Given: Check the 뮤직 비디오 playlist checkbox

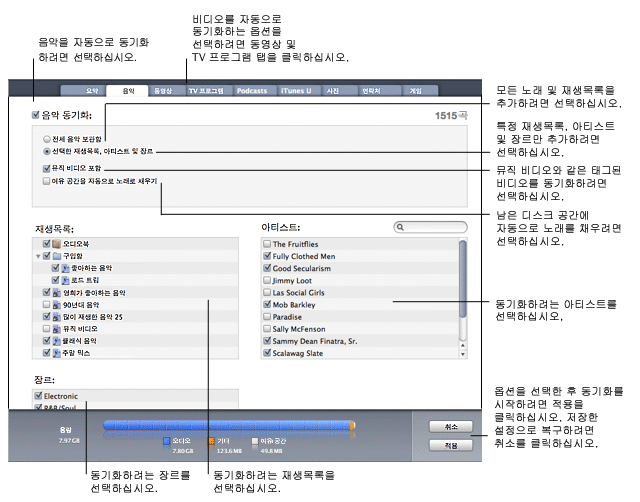Looking at the screenshot, I should tap(47, 329).
